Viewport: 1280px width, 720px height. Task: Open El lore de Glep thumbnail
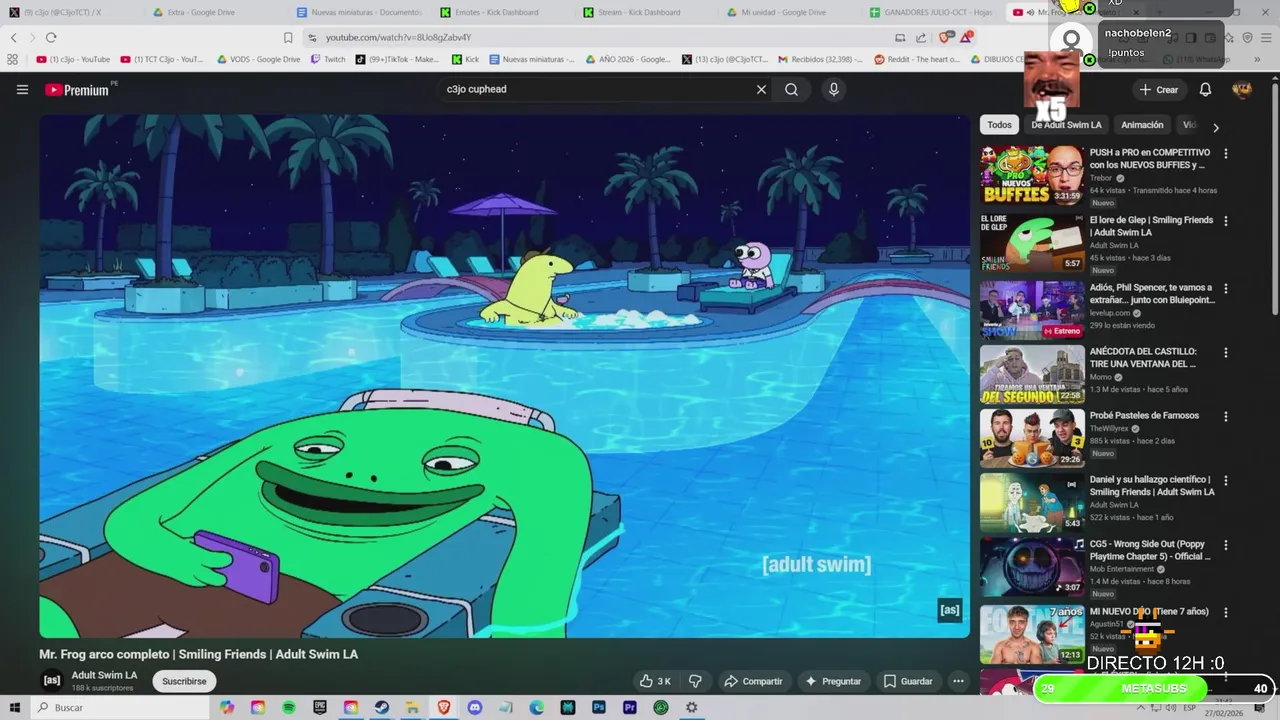tap(1032, 242)
